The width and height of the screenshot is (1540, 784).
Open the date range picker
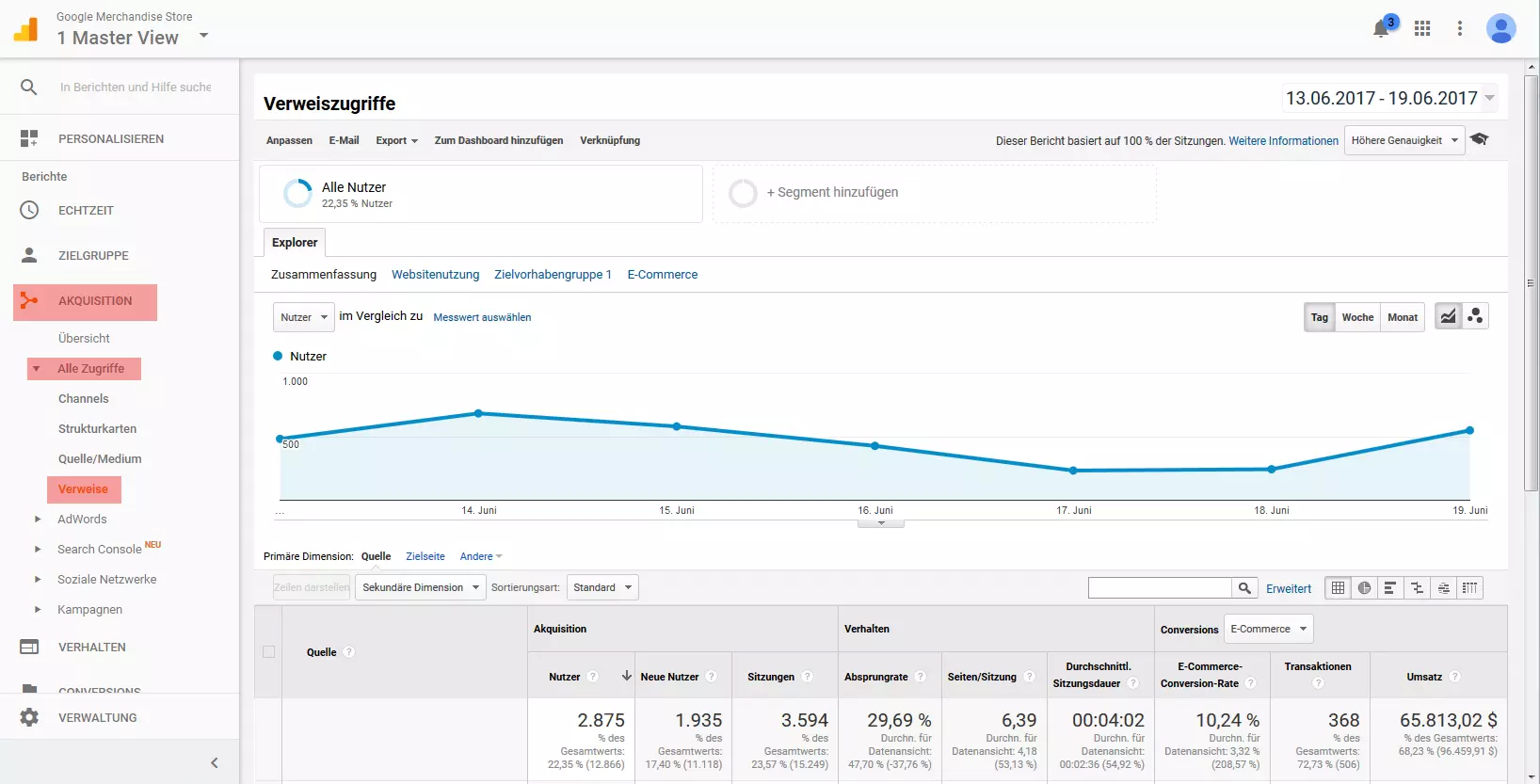coord(1389,98)
